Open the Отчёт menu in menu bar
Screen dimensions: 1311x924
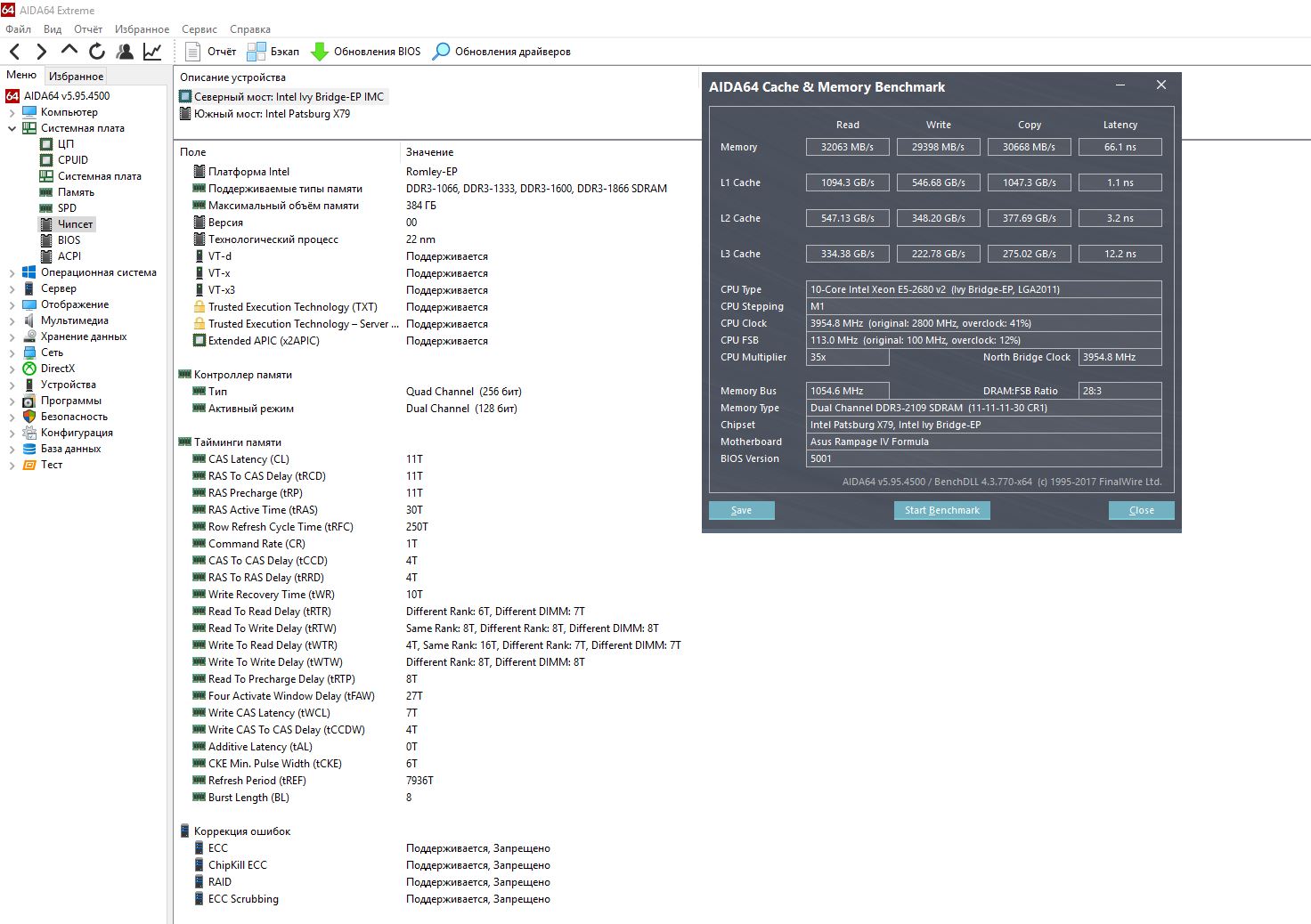pos(88,29)
